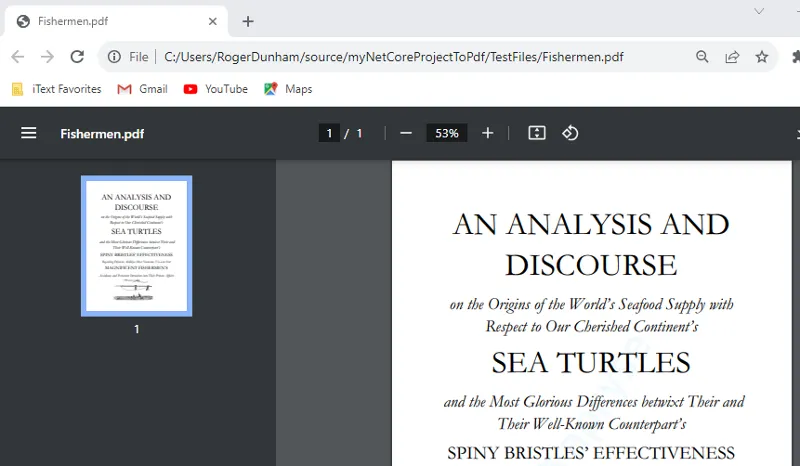Open the browser zoom magnifier icon

click(703, 57)
